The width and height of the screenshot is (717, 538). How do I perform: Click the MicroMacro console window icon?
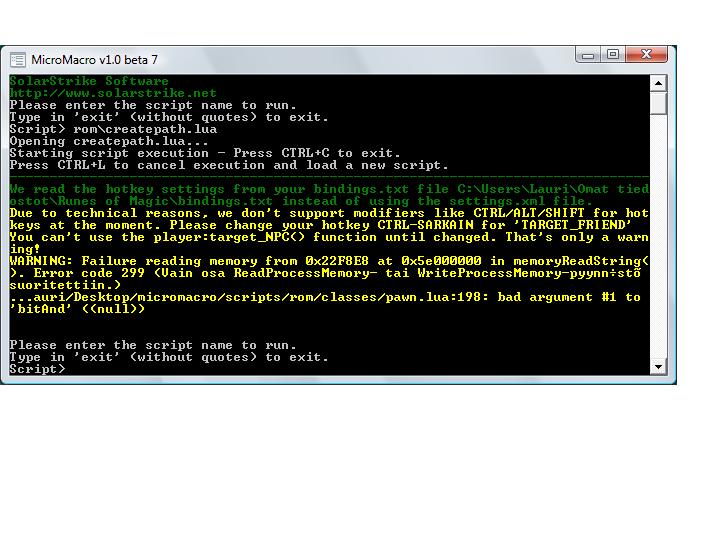17,59
